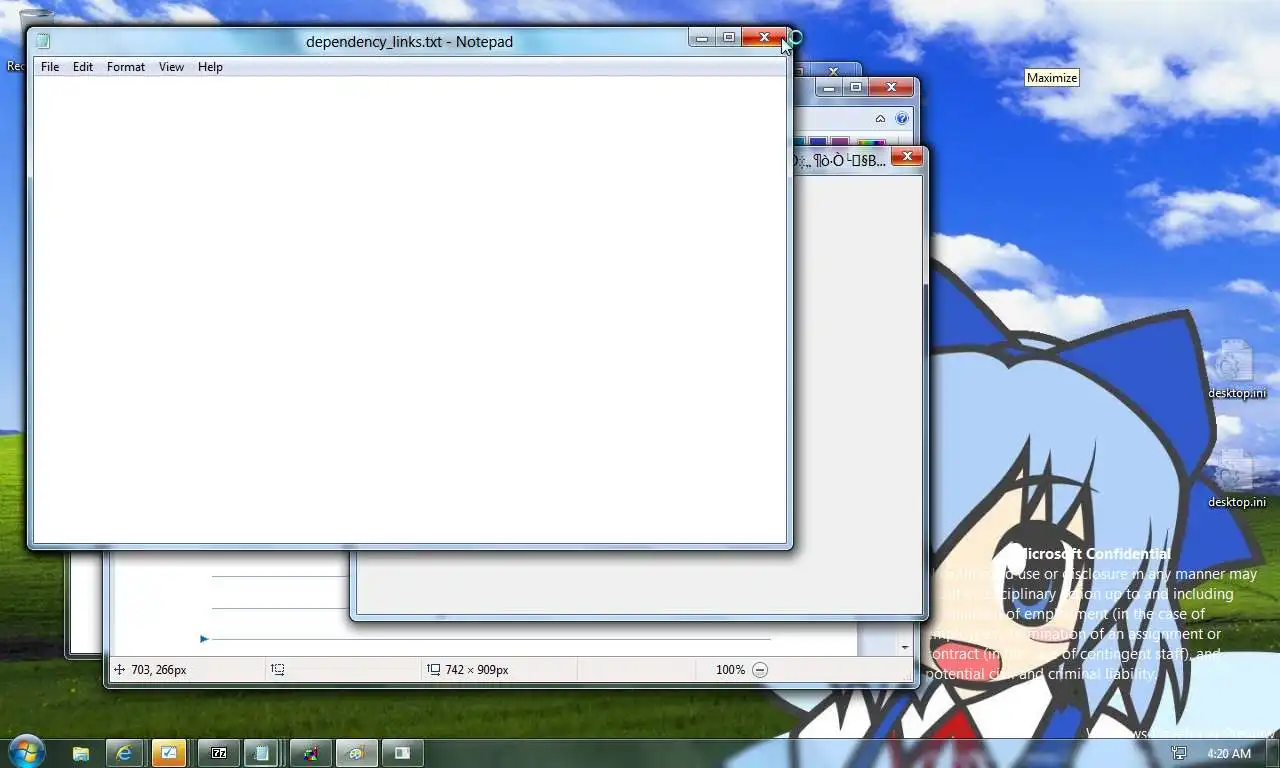This screenshot has height=768, width=1280.
Task: Click inside the Notepad text area
Action: click(410, 309)
